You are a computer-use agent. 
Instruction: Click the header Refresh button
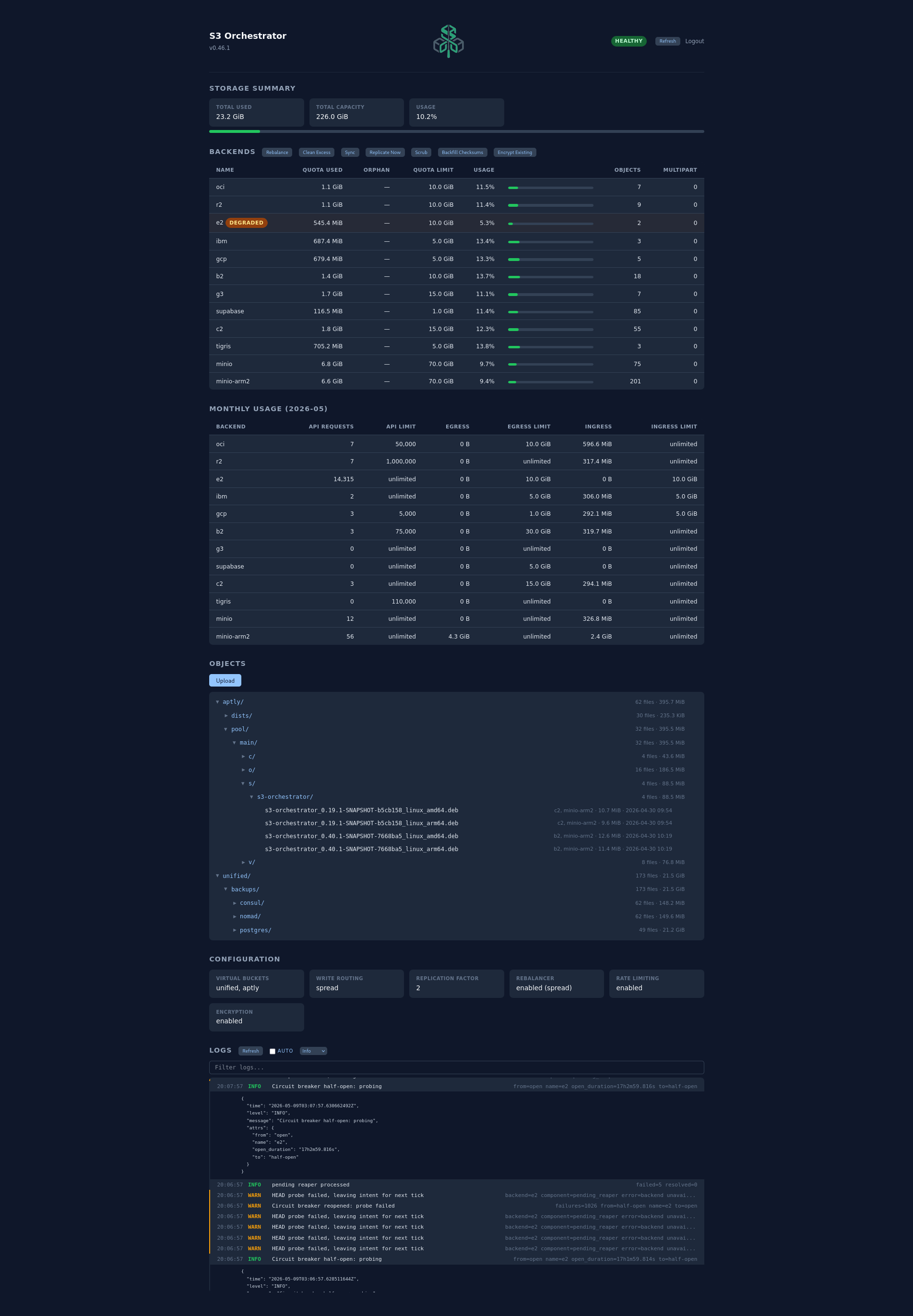667,41
